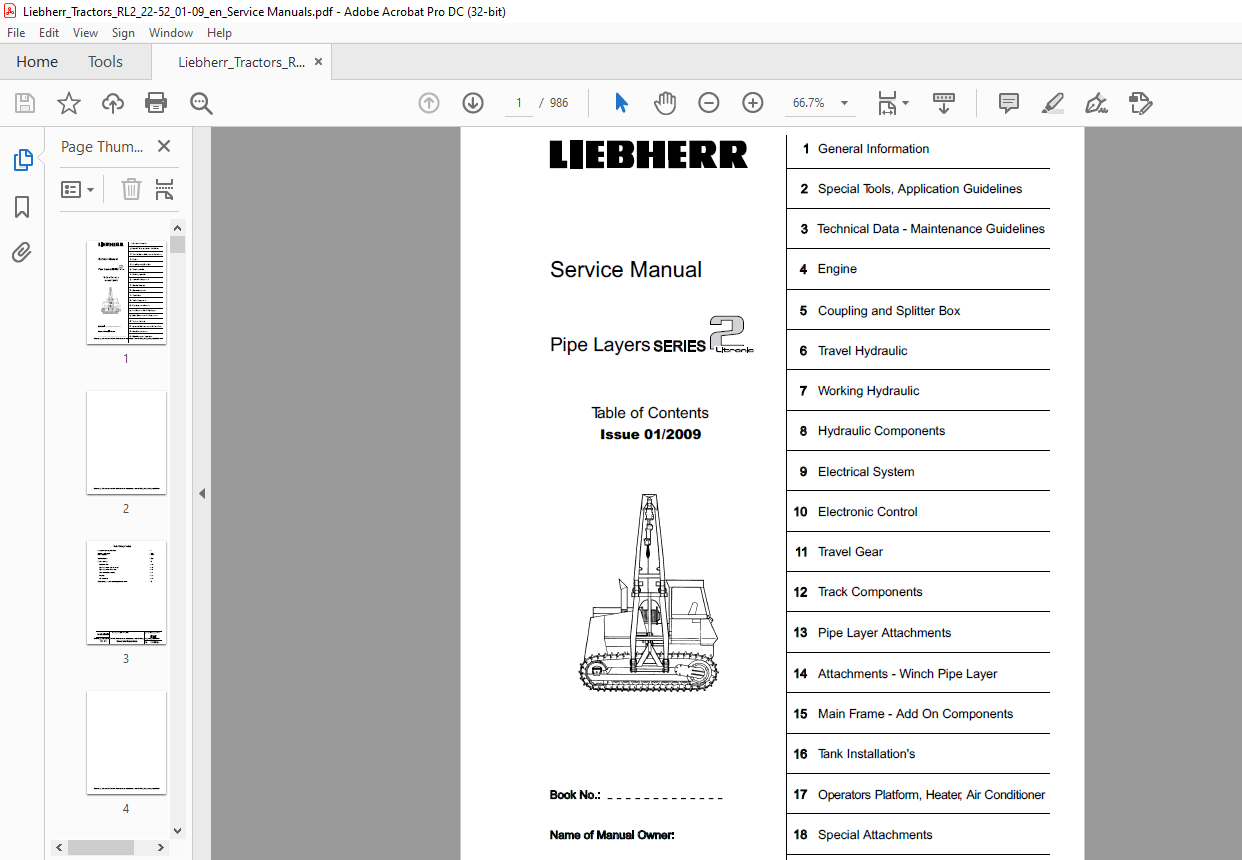Zoom out with minus button

(x=709, y=103)
